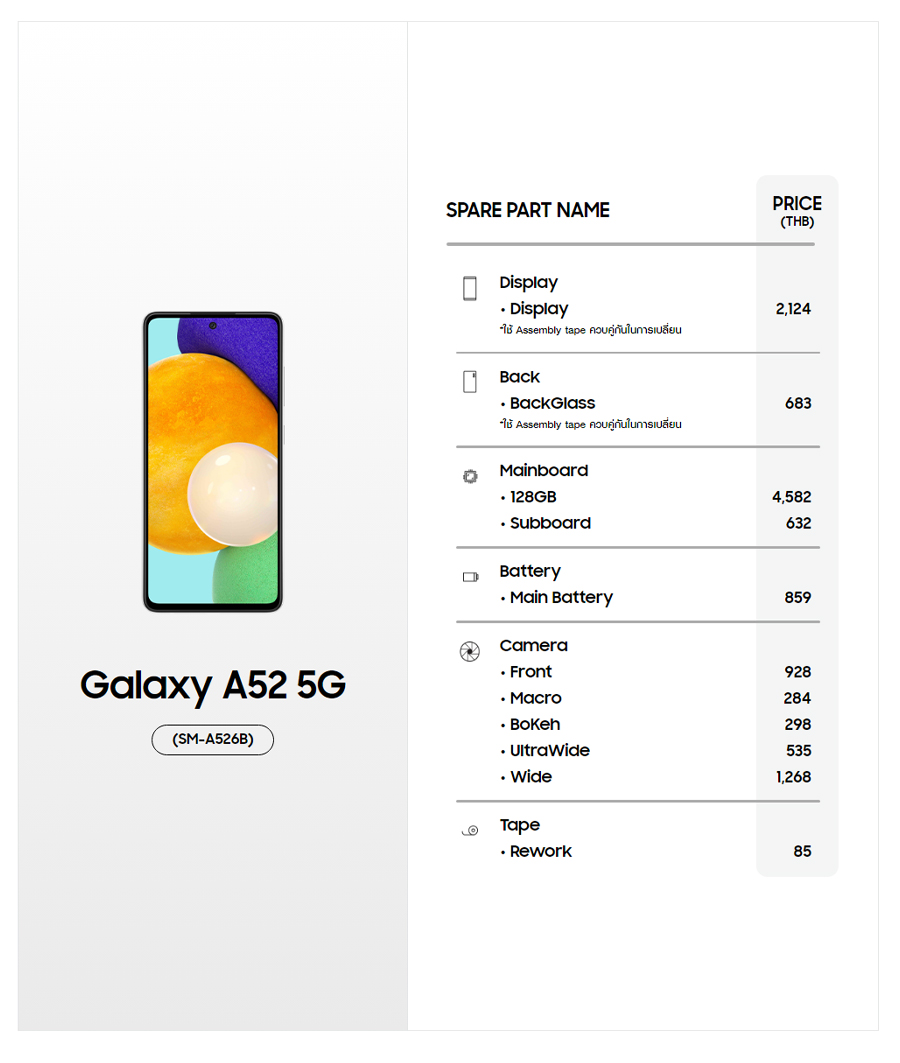Click the Tape roll icon
Image resolution: width=900 pixels, height=1063 pixels.
(x=470, y=830)
